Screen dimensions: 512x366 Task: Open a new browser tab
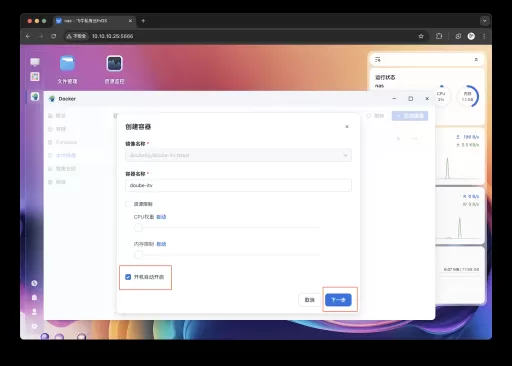click(x=143, y=21)
